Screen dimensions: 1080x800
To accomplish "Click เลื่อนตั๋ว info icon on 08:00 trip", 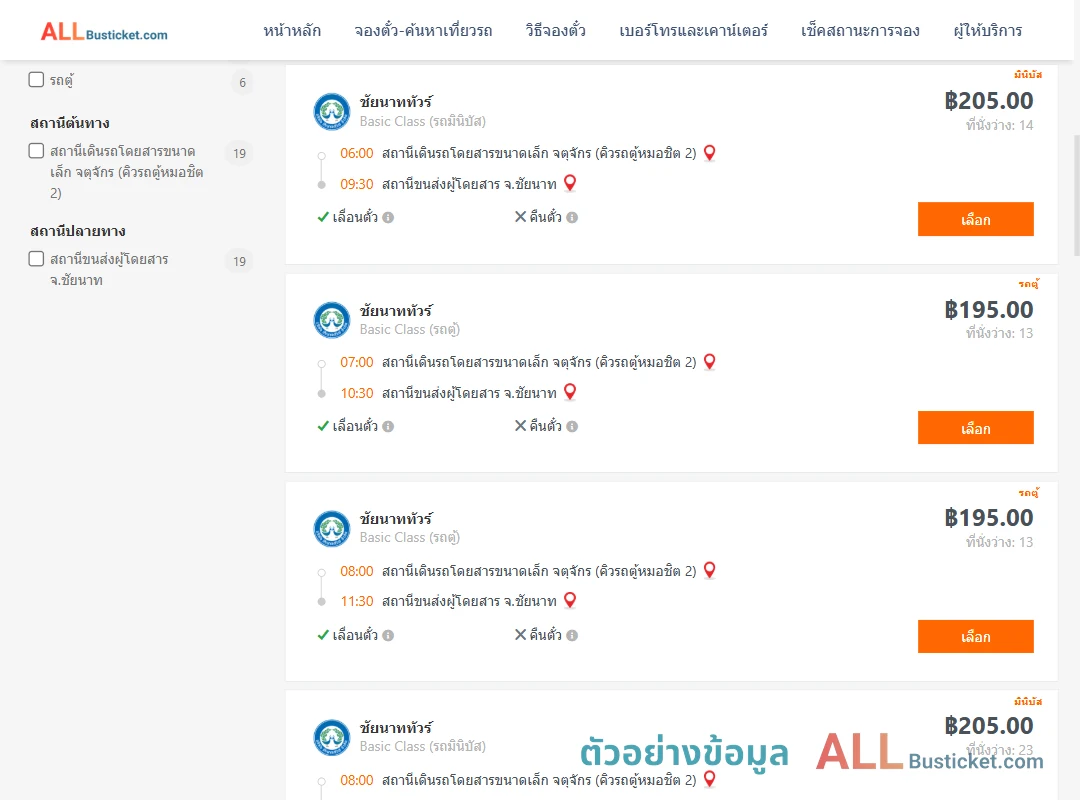I will (388, 635).
